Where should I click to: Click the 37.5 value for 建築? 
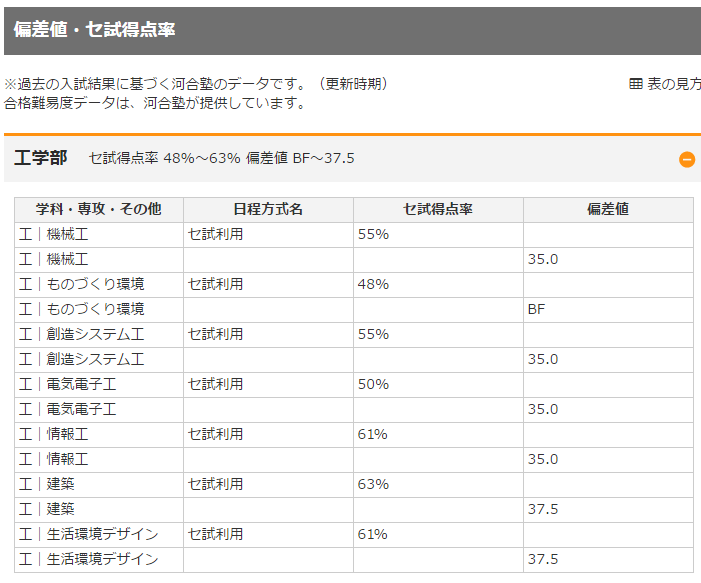coord(543,509)
